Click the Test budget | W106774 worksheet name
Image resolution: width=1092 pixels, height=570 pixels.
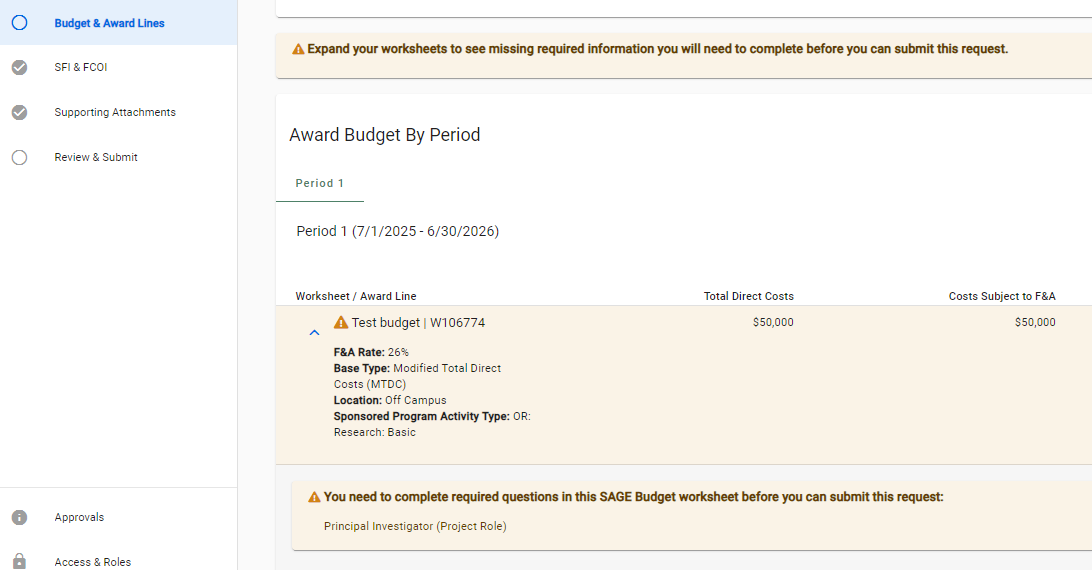[418, 323]
